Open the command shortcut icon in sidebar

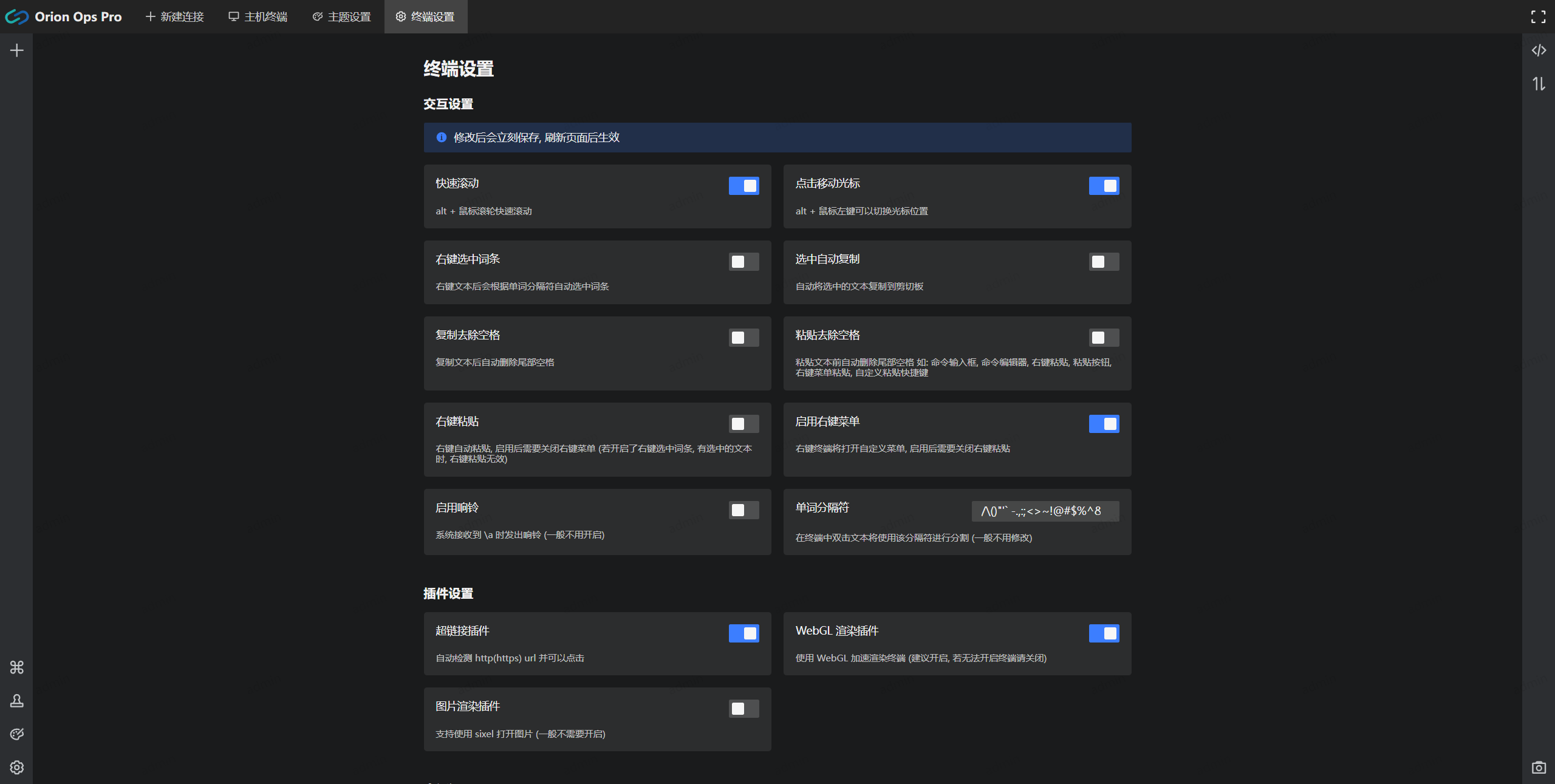[17, 667]
